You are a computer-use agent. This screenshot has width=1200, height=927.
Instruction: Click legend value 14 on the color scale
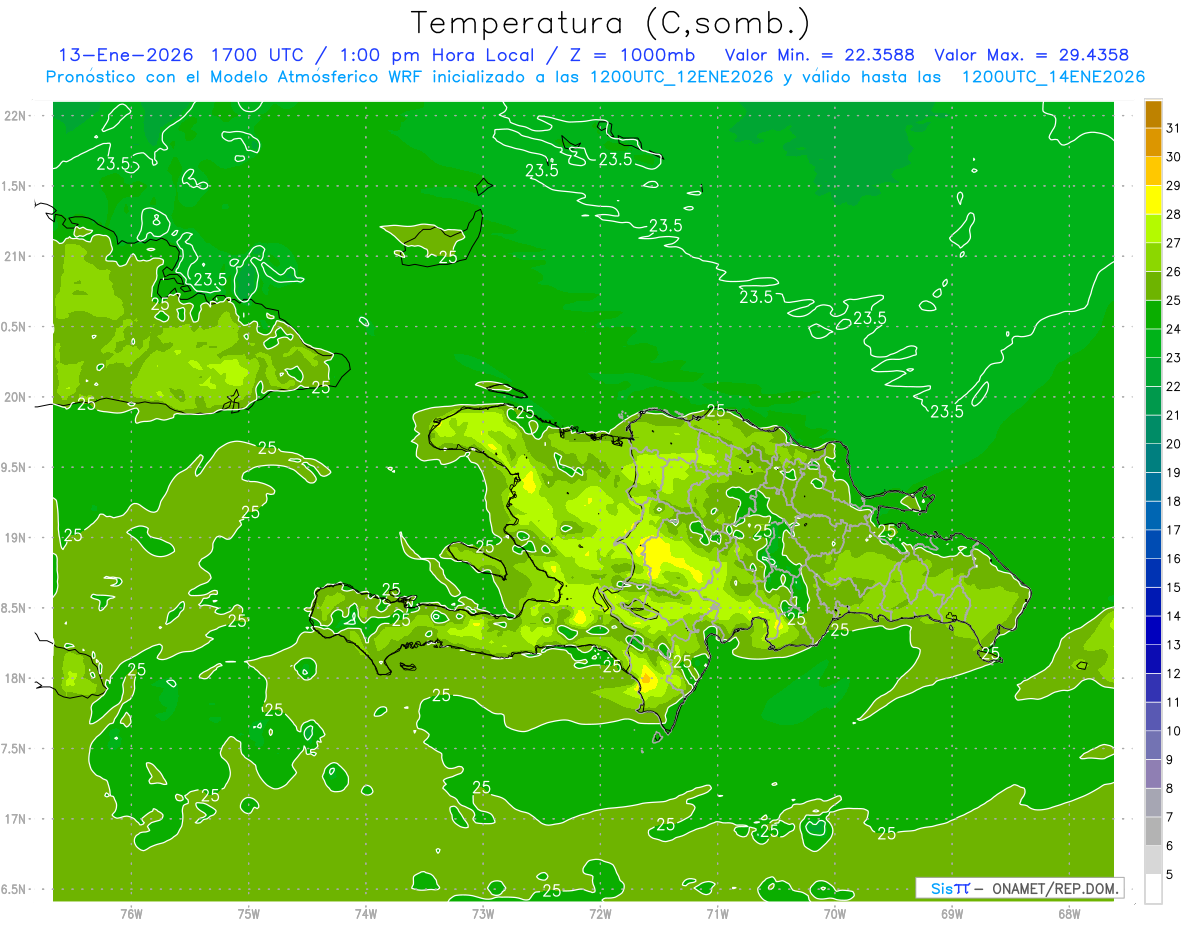tap(1174, 616)
